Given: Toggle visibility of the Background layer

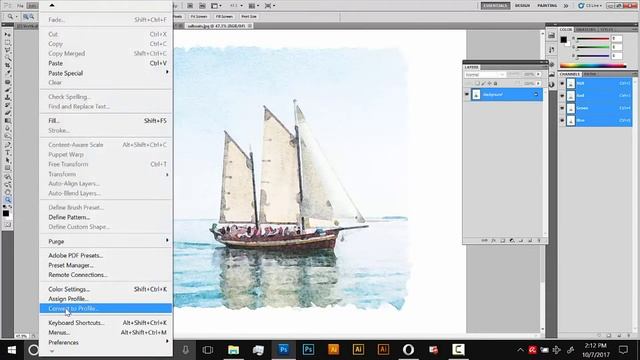Looking at the screenshot, I should (x=467, y=95).
